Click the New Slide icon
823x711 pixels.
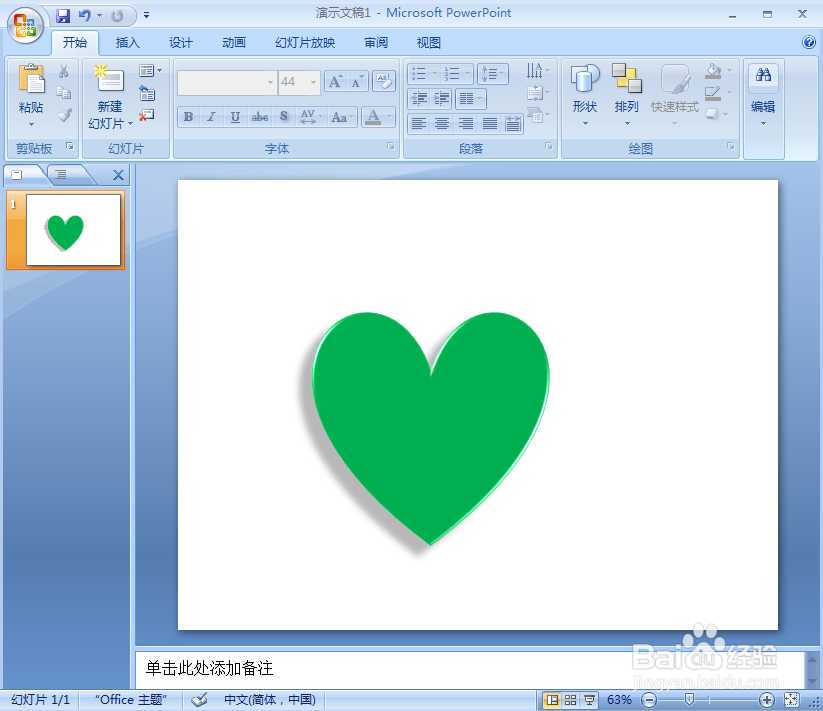(109, 79)
